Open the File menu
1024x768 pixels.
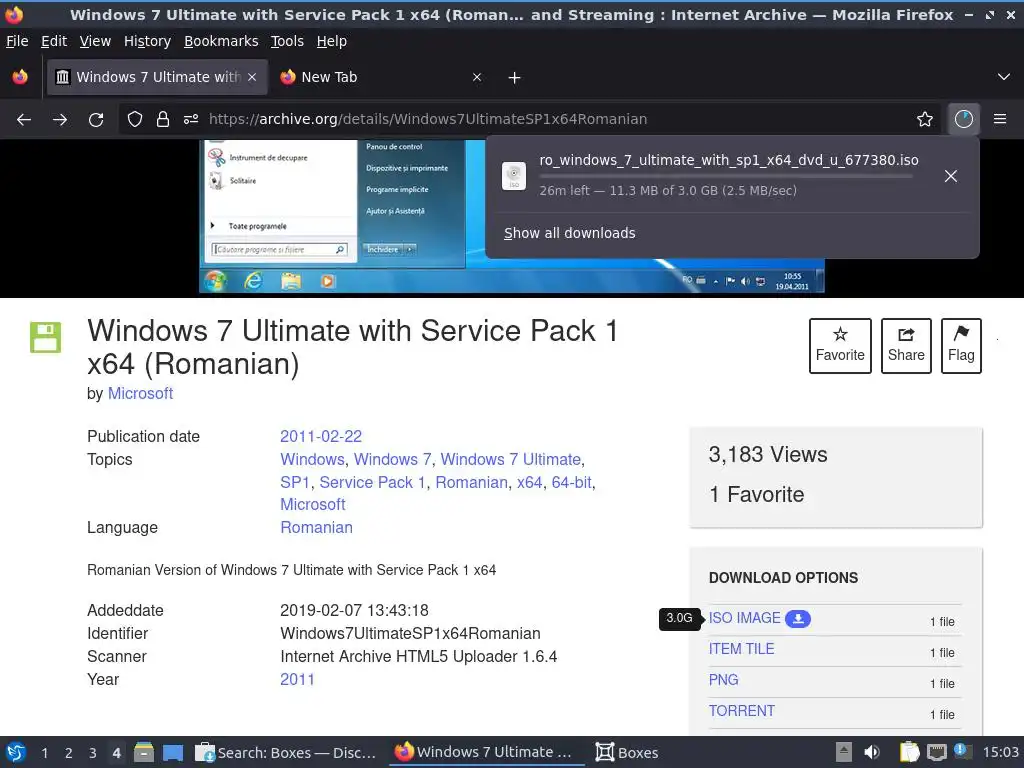17,41
